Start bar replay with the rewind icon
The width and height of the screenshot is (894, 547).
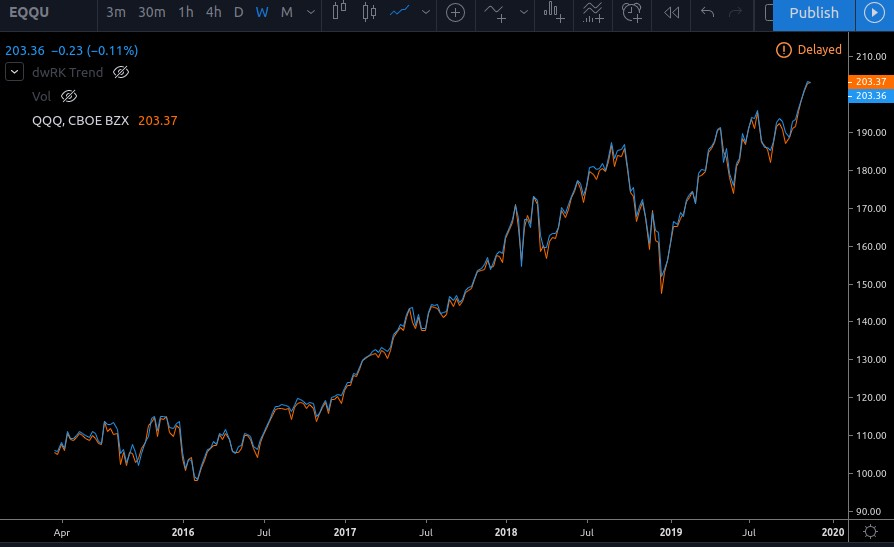click(672, 13)
